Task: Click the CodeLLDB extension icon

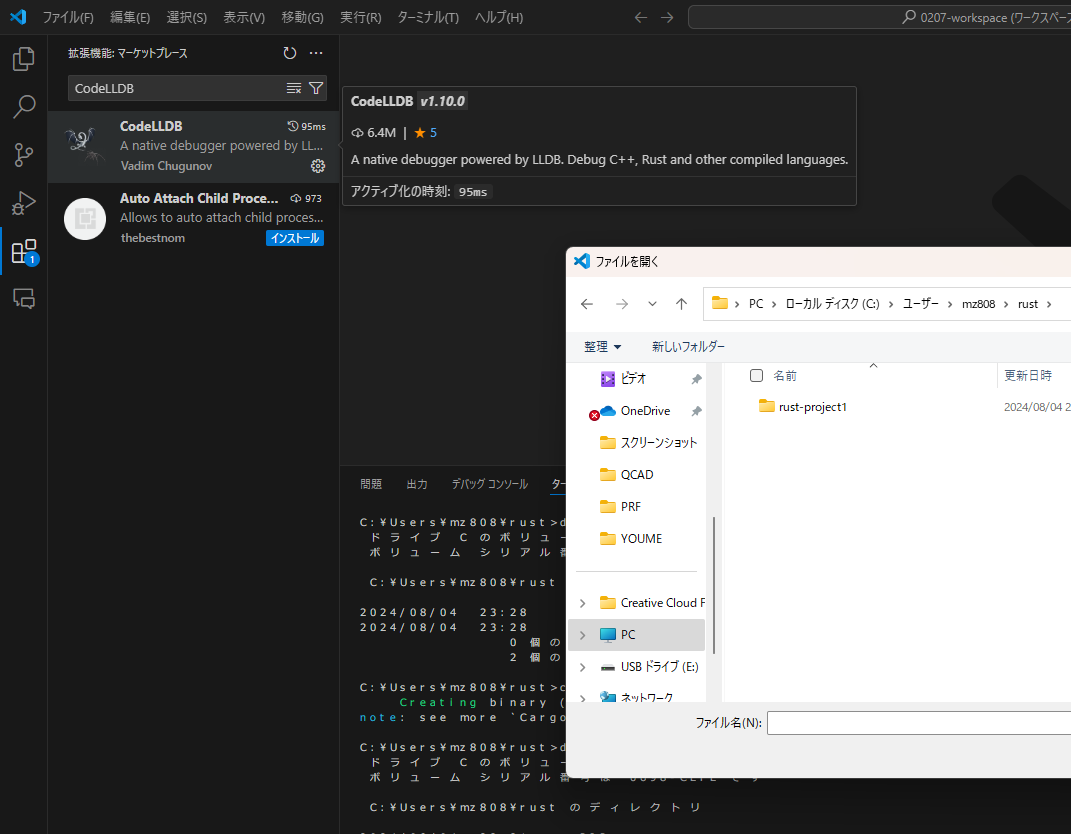Action: [x=85, y=146]
